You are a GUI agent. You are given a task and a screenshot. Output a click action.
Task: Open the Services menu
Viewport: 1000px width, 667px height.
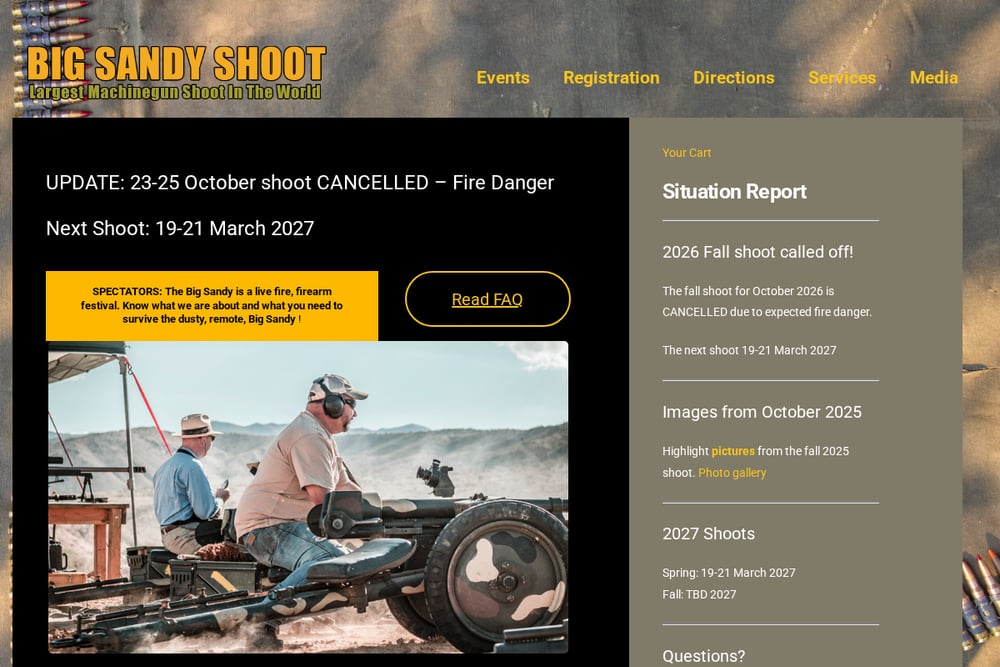tap(842, 78)
